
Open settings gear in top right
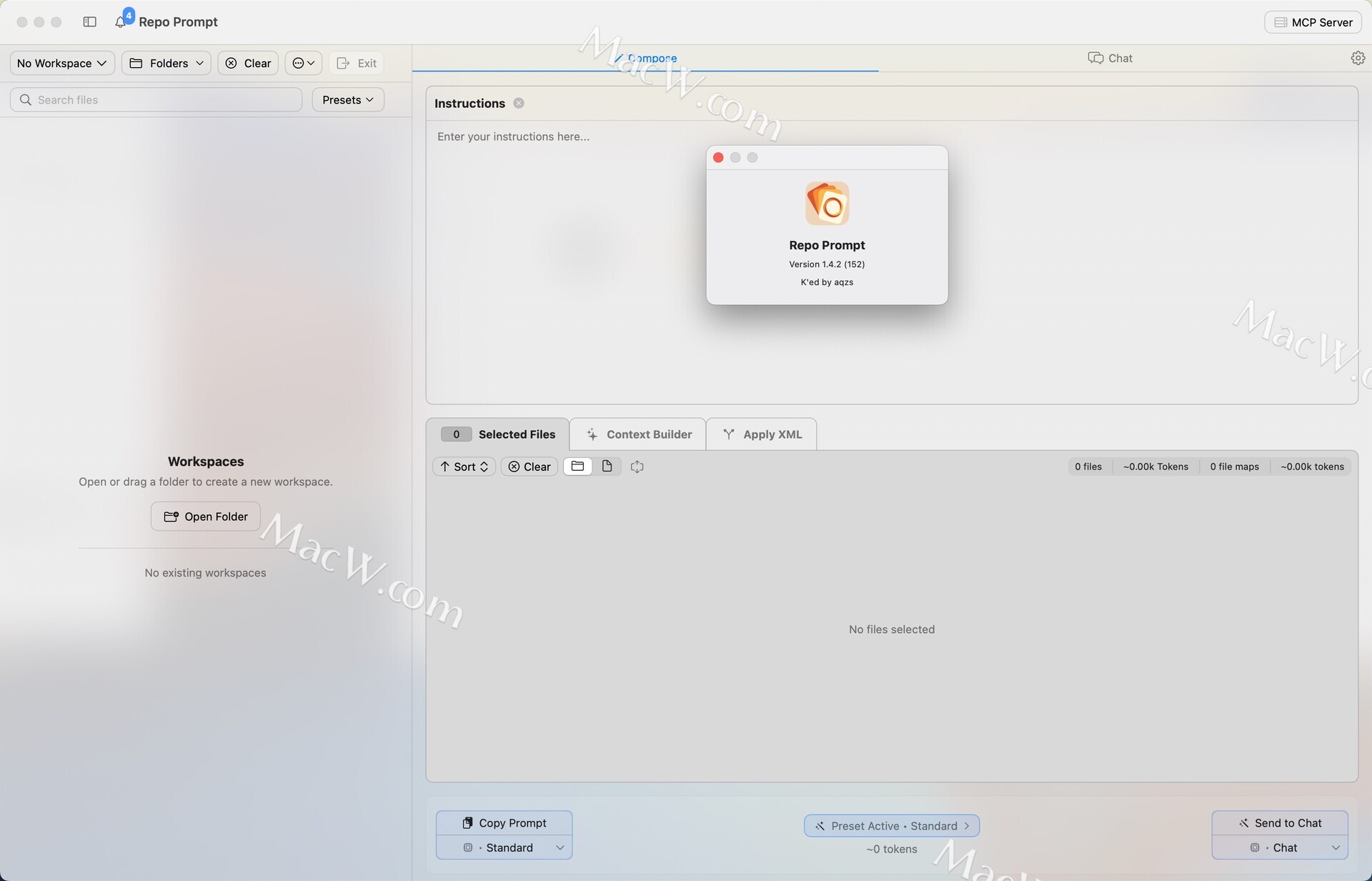click(1358, 58)
